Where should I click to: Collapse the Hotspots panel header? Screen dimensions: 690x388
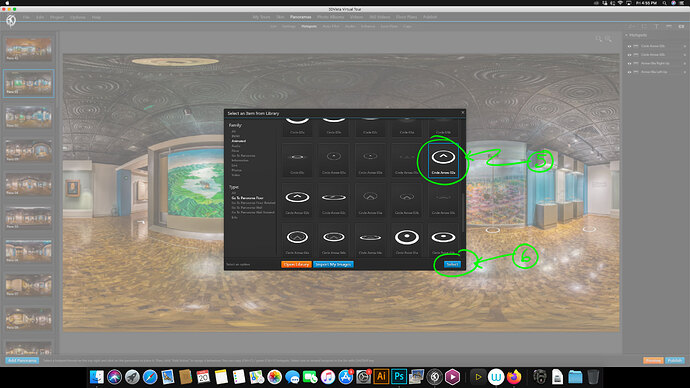point(626,35)
